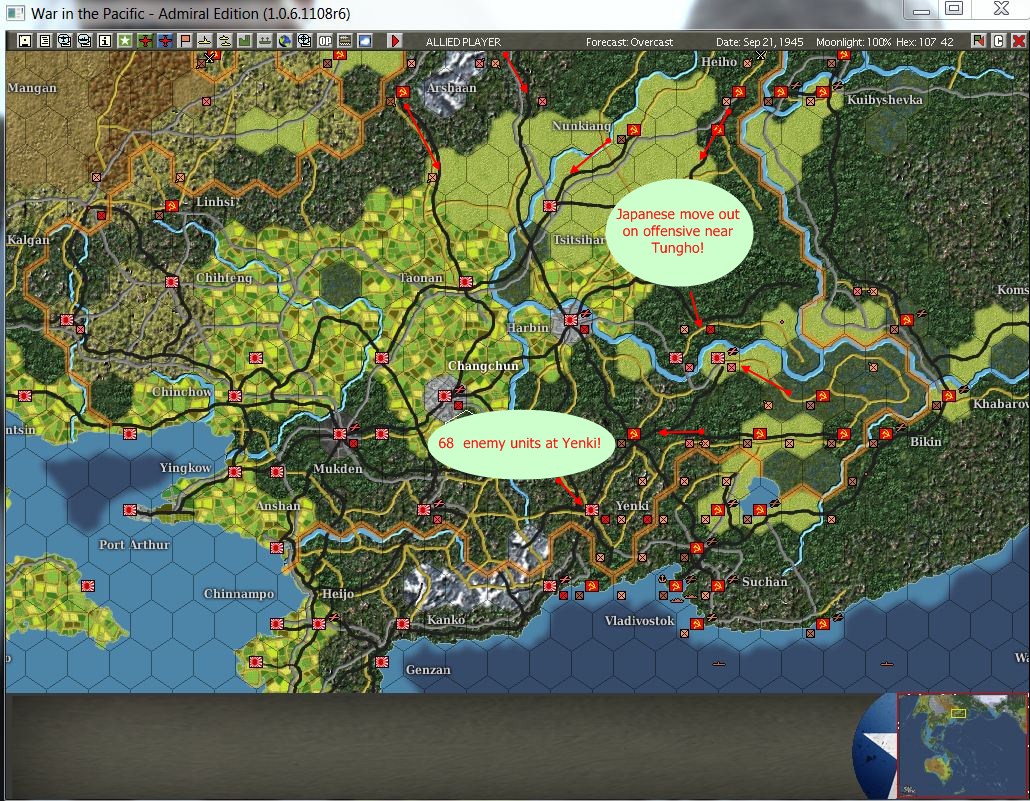Screen dimensions: 1030x801
Task: Select the Soviet unit at Bikin
Action: tap(885, 434)
